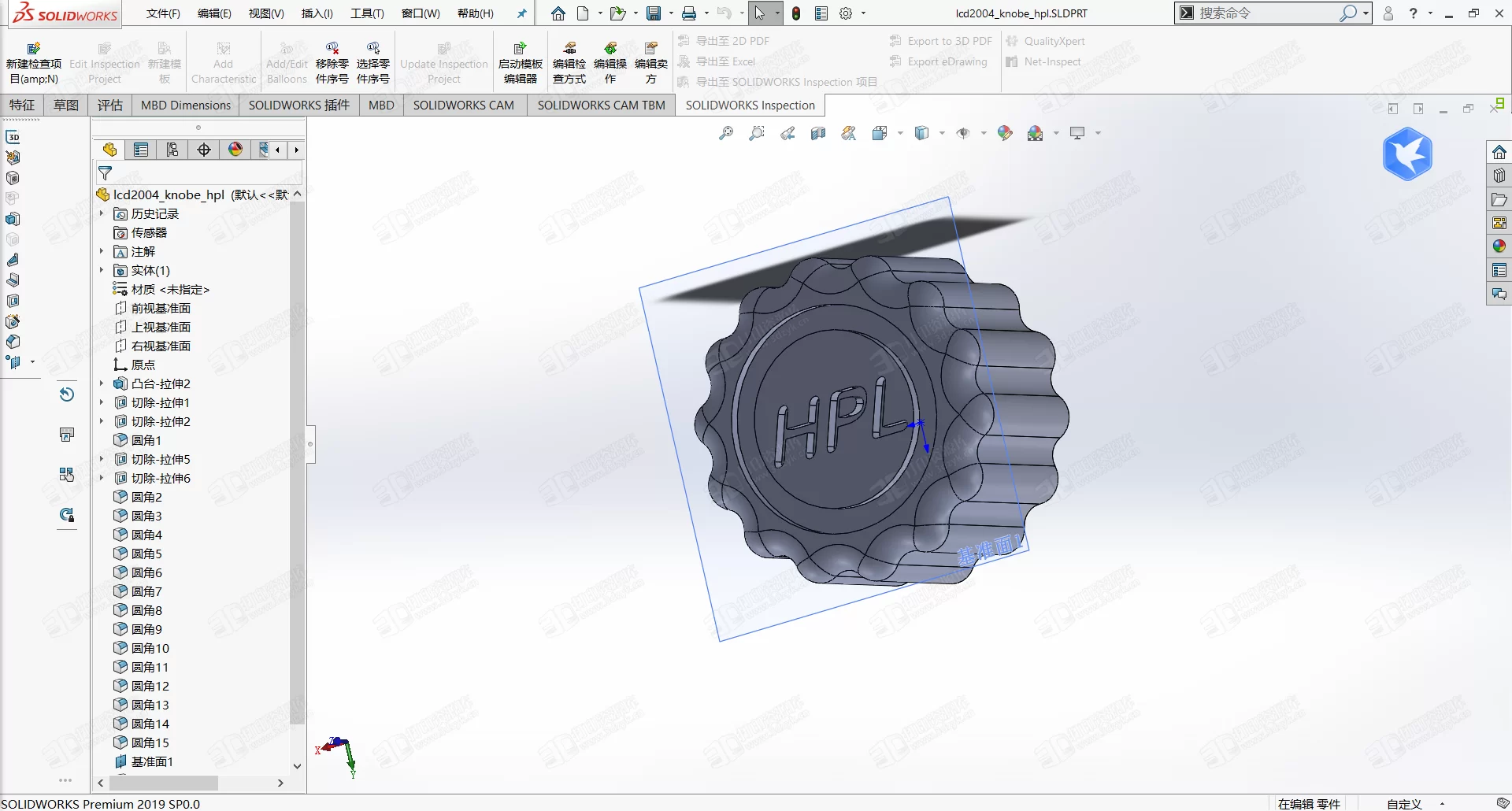Click Launch Template Editor button
1512x811 pixels.
(x=520, y=62)
